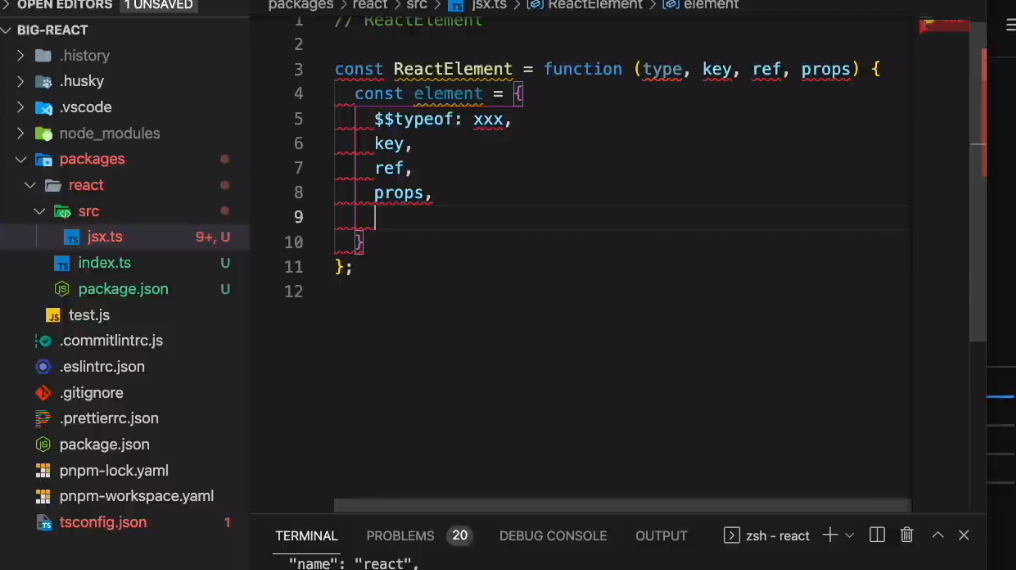
Task: Expand the .vscode folder chevron
Action: [x=20, y=108]
